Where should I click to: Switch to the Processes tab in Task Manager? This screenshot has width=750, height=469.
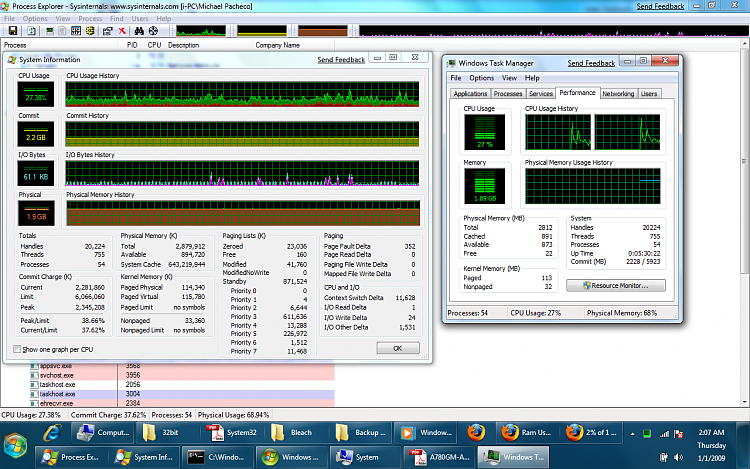507,94
